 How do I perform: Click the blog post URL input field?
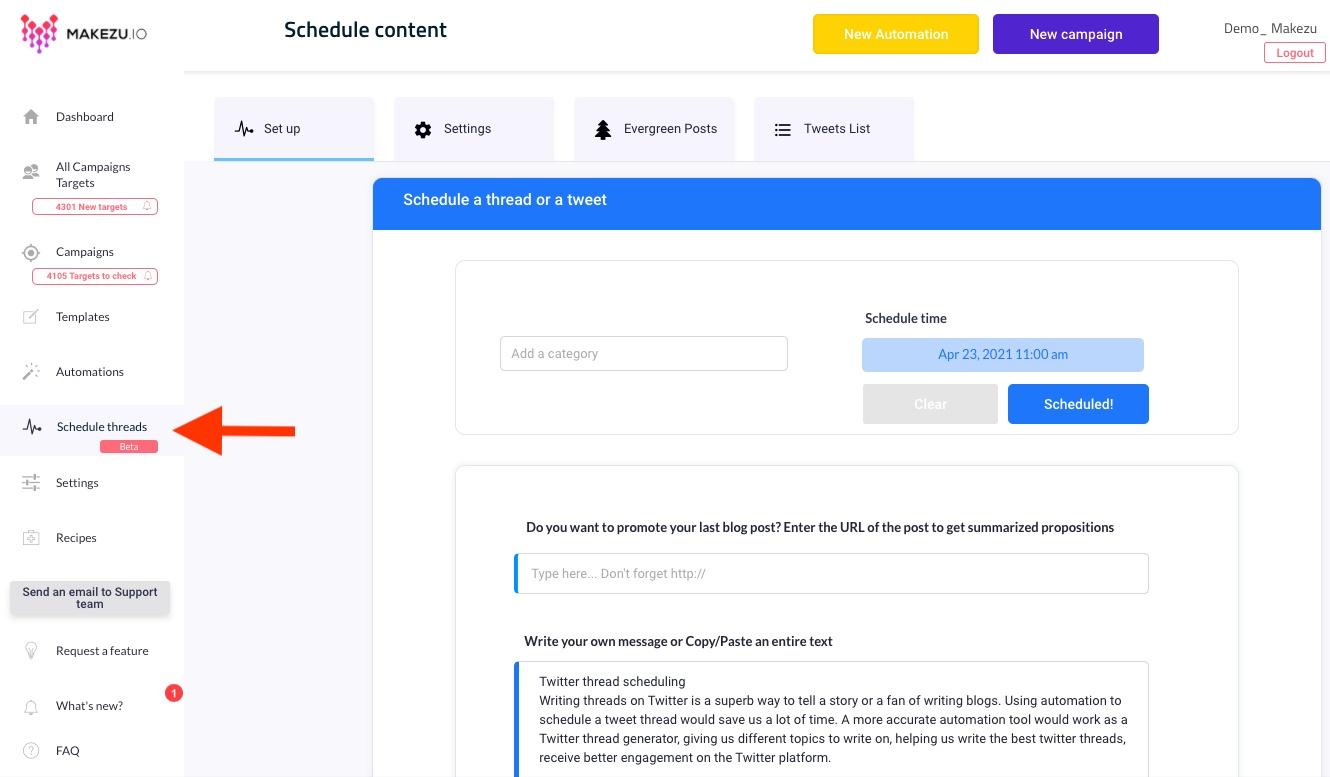pyautogui.click(x=831, y=574)
